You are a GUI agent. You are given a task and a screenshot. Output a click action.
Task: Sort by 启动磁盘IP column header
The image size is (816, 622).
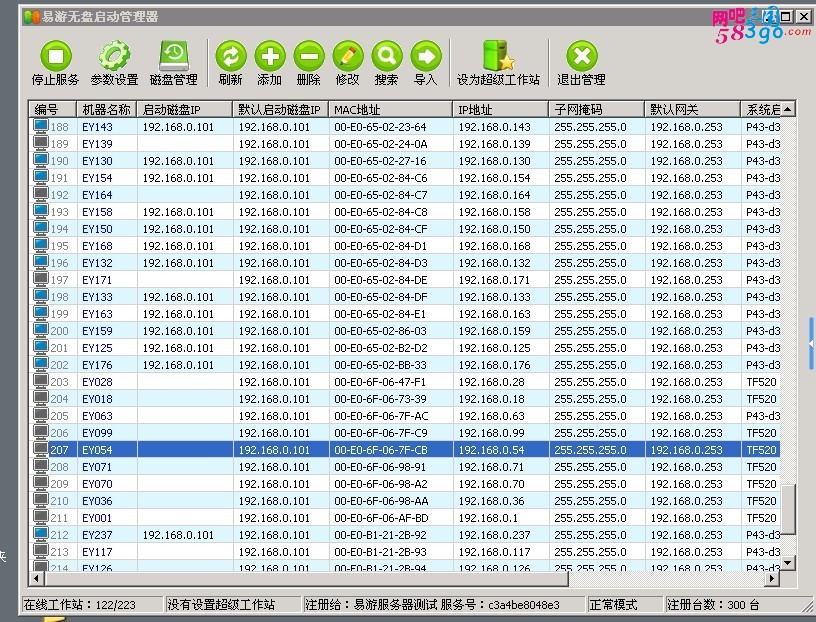[x=184, y=109]
